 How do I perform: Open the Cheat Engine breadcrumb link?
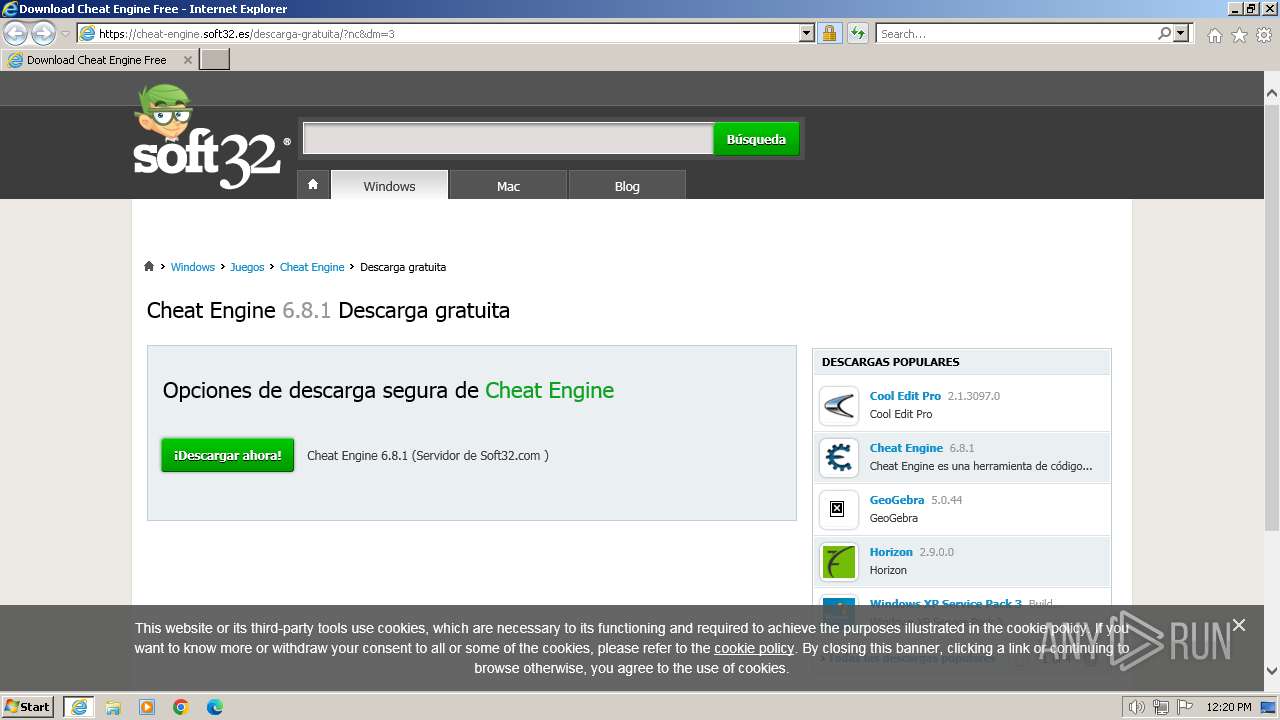coord(312,267)
